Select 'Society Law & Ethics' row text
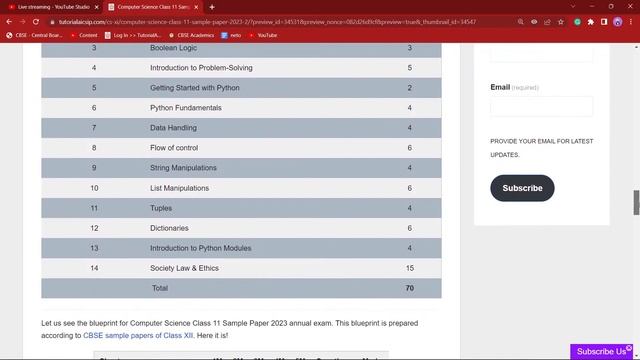This screenshot has width=640, height=360. [184, 268]
